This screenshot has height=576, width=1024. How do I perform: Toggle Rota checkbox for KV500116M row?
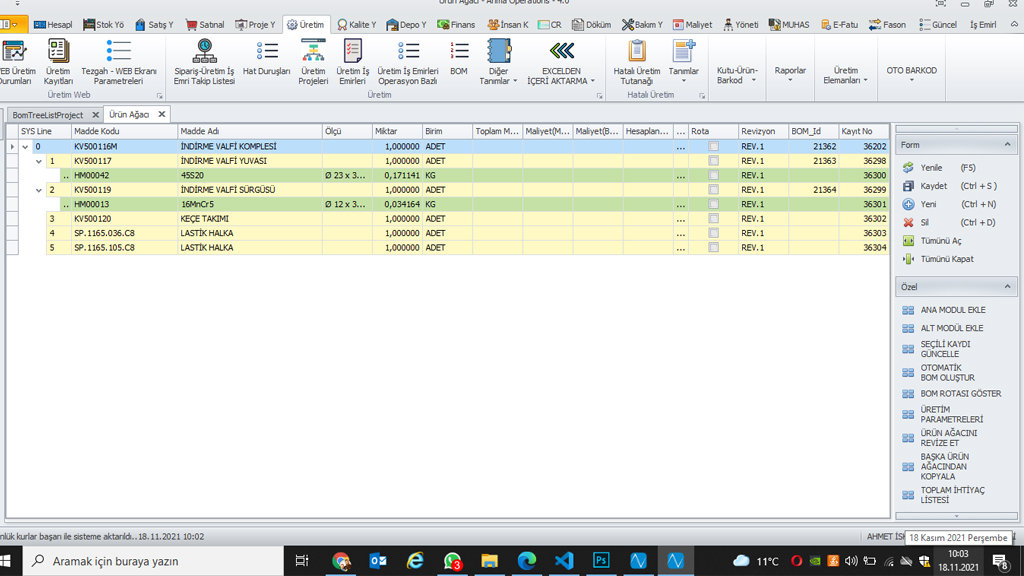click(x=713, y=147)
